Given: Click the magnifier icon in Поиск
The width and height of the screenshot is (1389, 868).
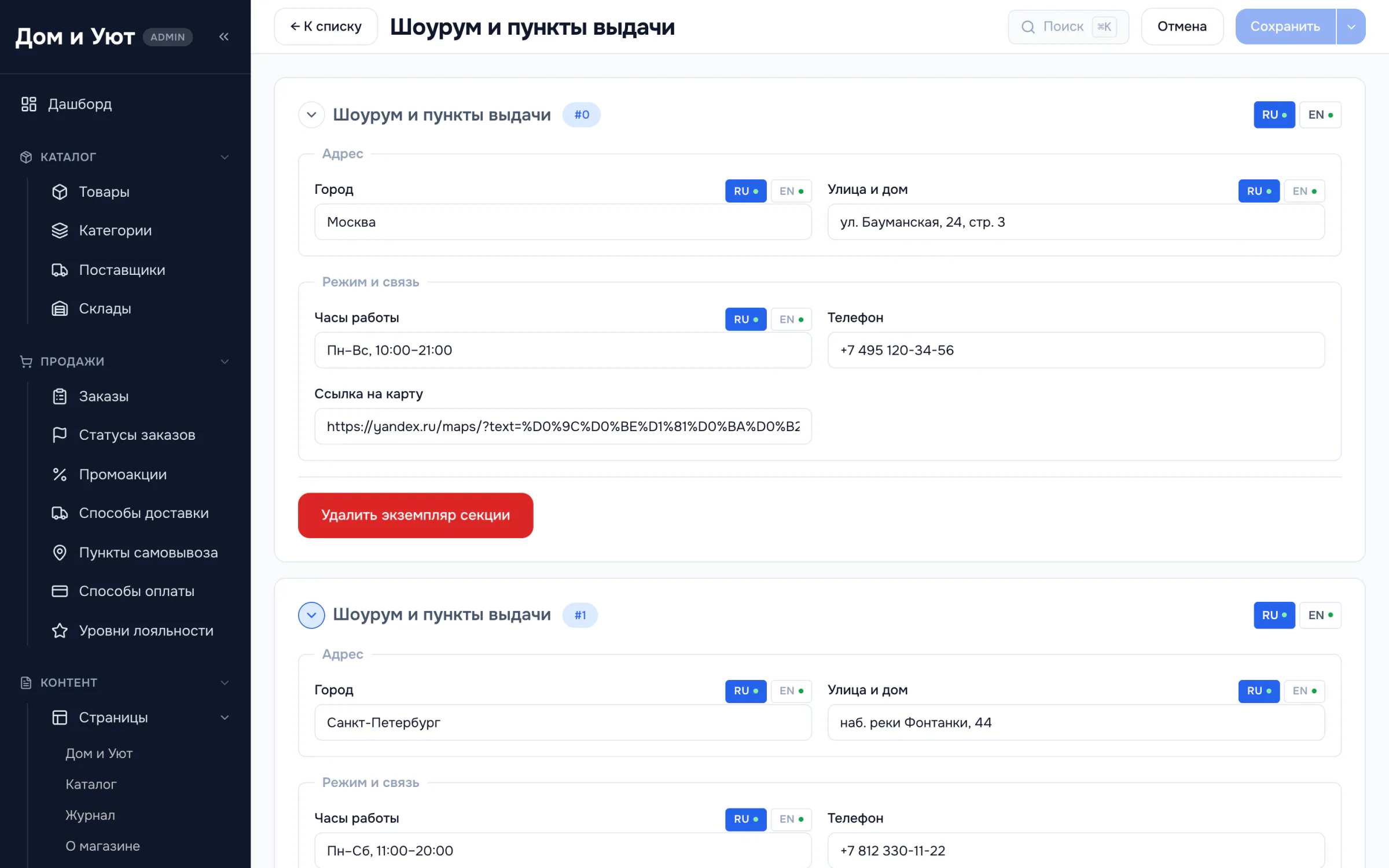Looking at the screenshot, I should pos(1028,27).
